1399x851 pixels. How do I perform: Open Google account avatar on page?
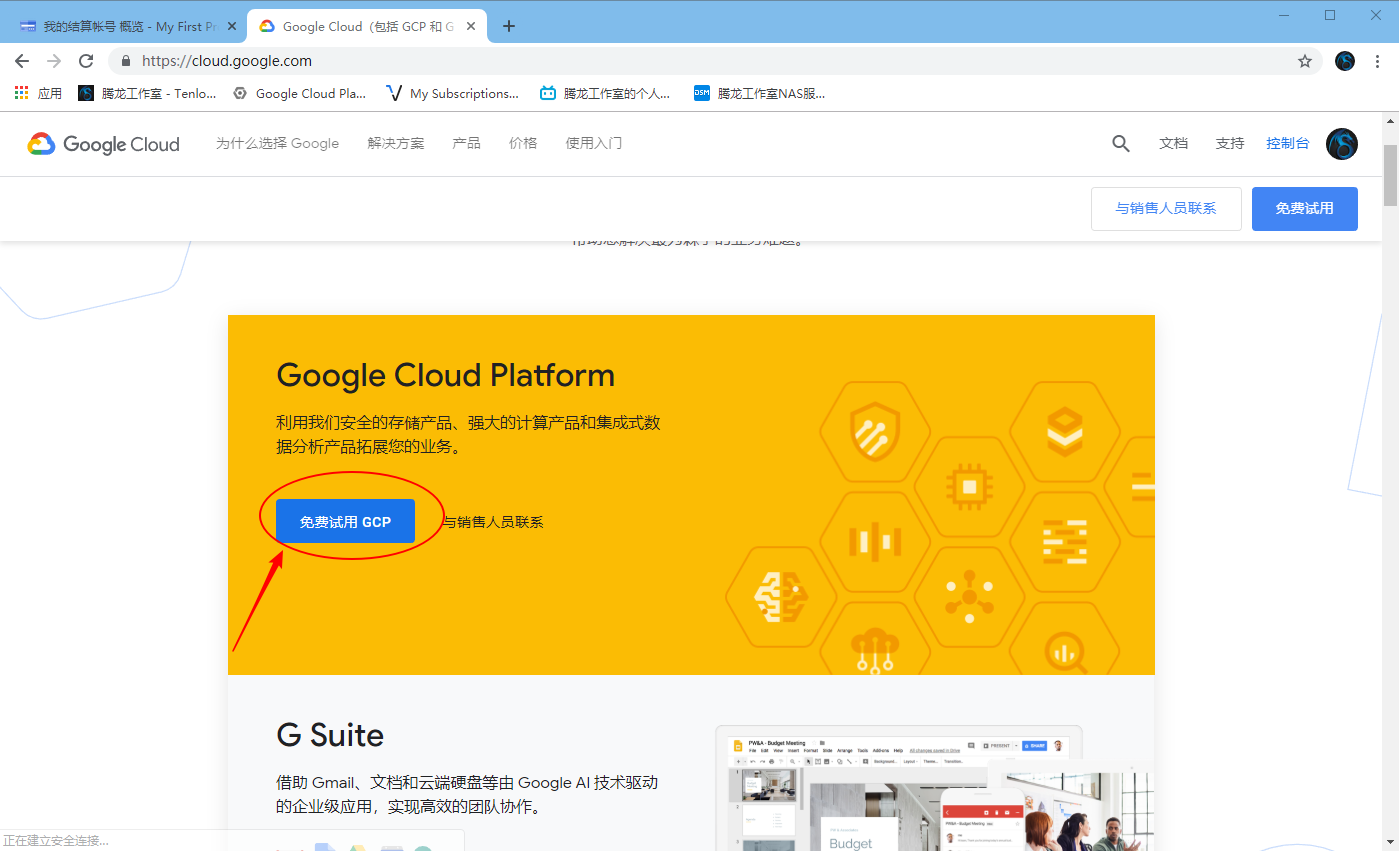1342,144
